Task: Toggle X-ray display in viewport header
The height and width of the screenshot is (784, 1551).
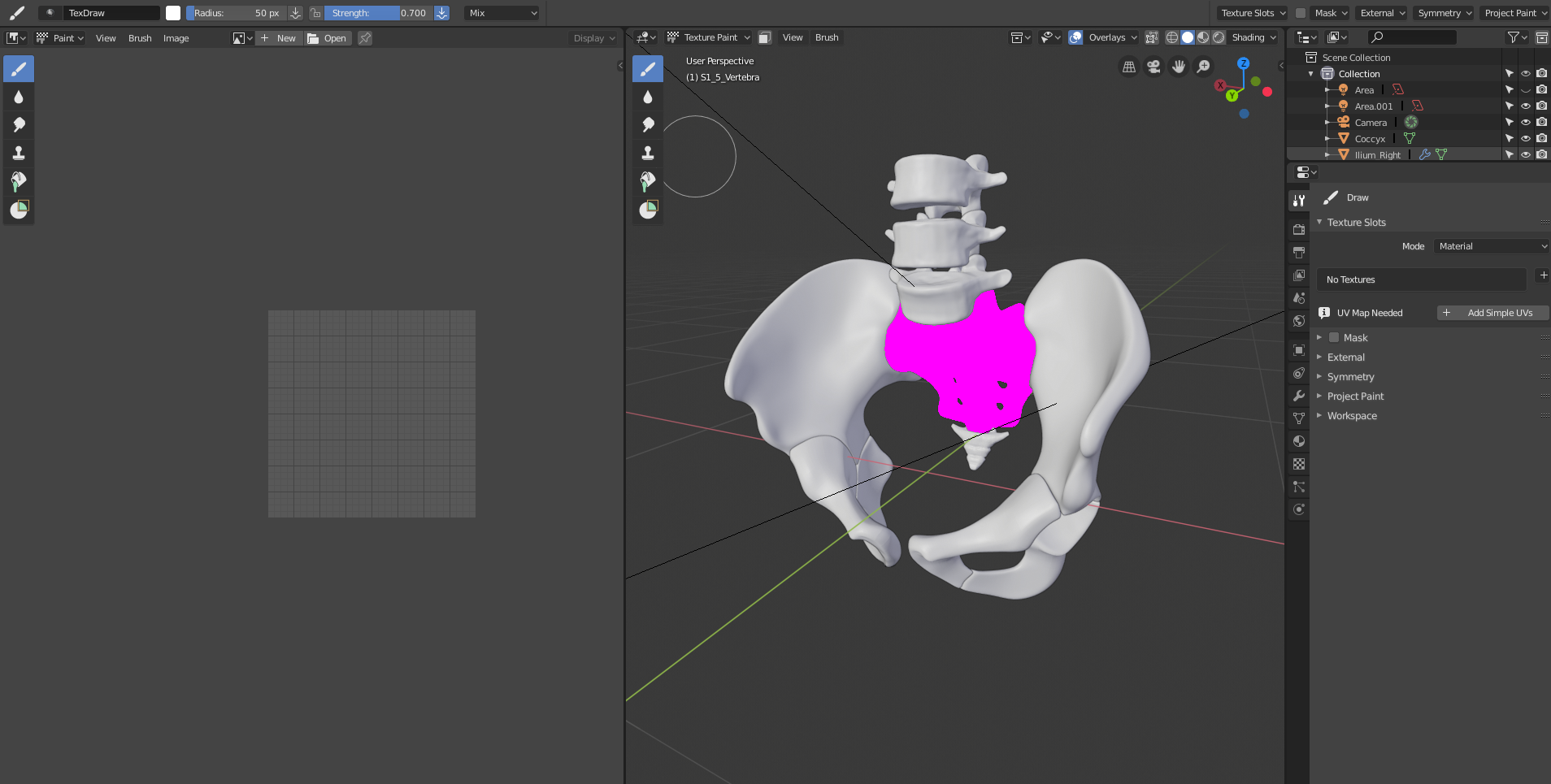Action: pos(1152,37)
